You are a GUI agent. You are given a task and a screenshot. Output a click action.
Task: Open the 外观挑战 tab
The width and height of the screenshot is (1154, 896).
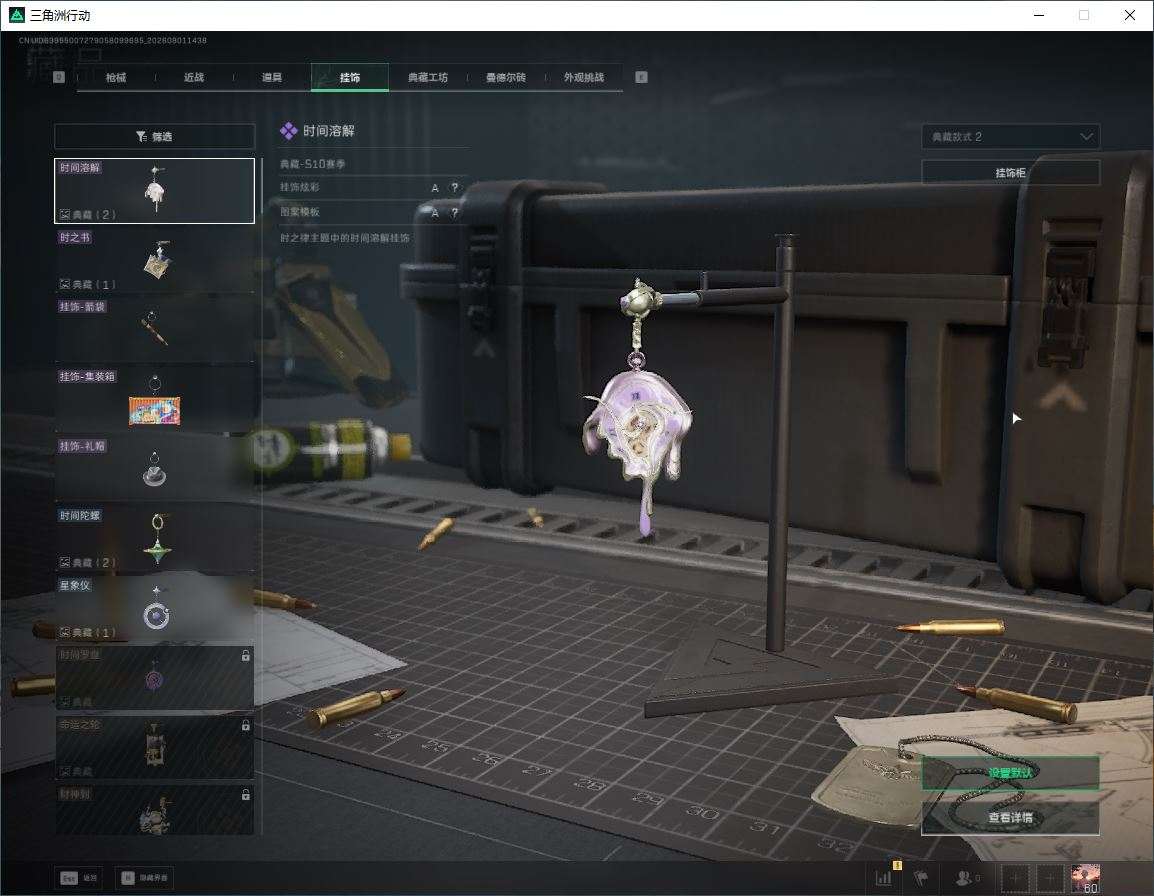click(584, 77)
